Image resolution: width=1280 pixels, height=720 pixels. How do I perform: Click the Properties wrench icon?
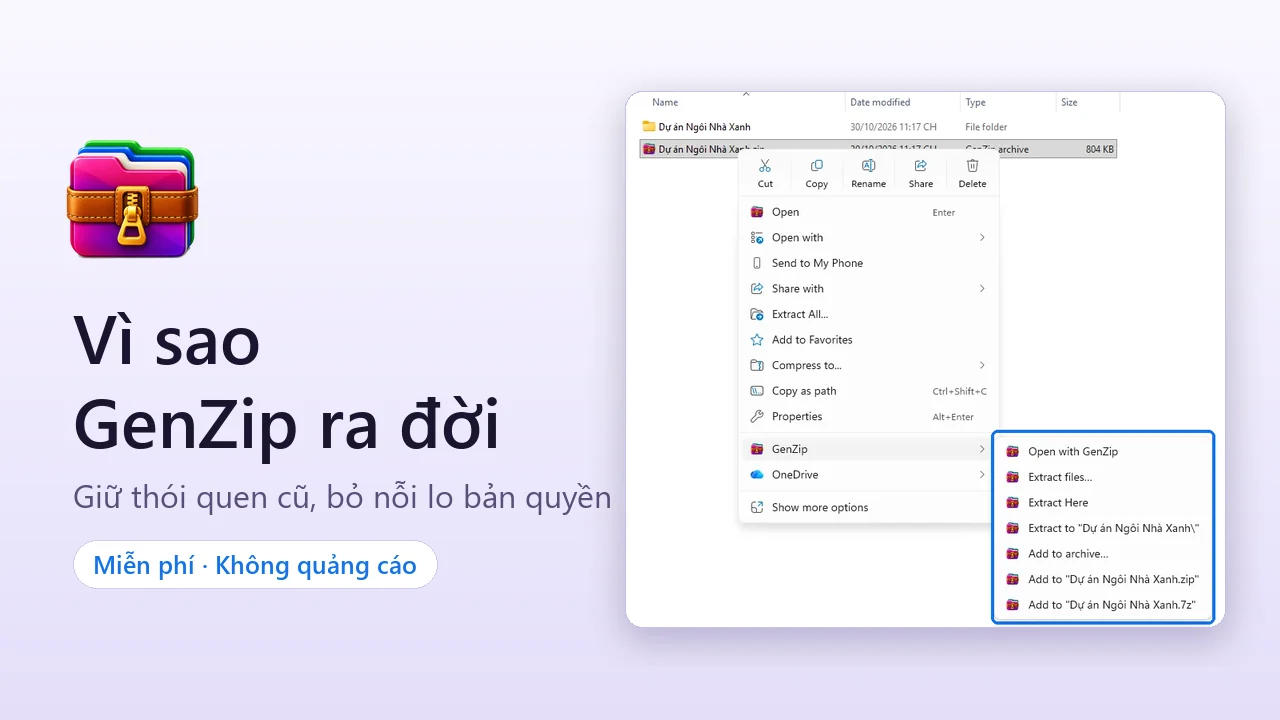(x=757, y=416)
